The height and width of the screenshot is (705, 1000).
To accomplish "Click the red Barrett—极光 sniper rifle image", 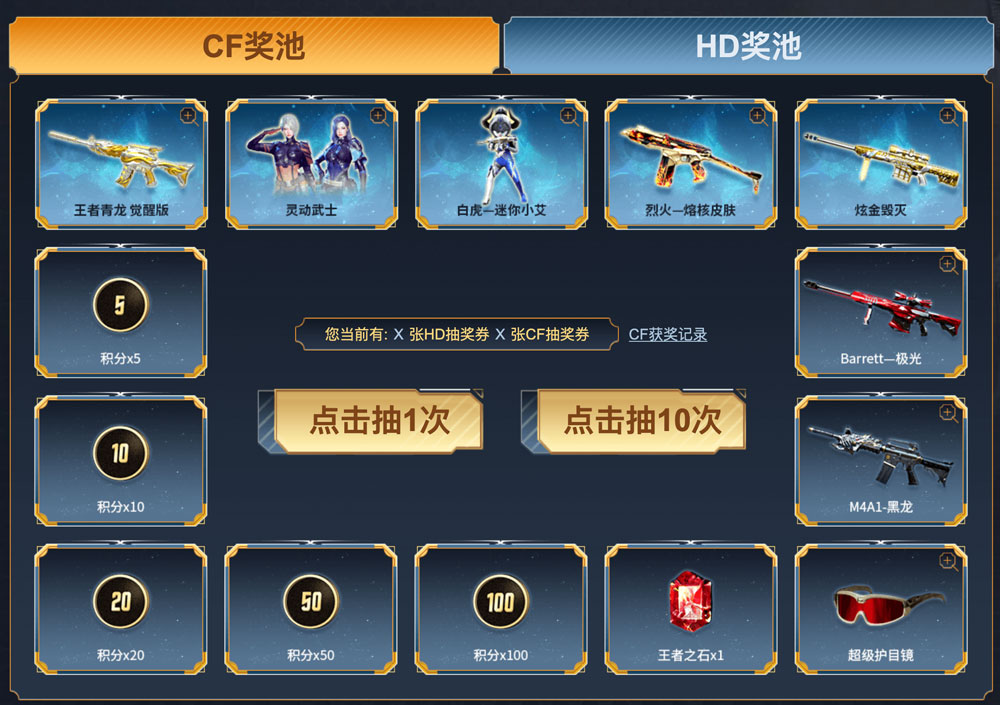I will [x=882, y=308].
